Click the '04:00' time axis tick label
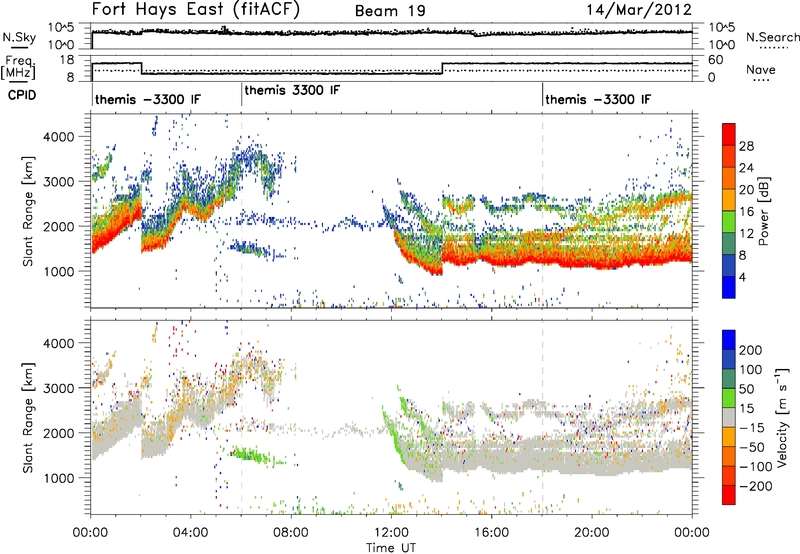The image size is (800, 554). coord(191,533)
